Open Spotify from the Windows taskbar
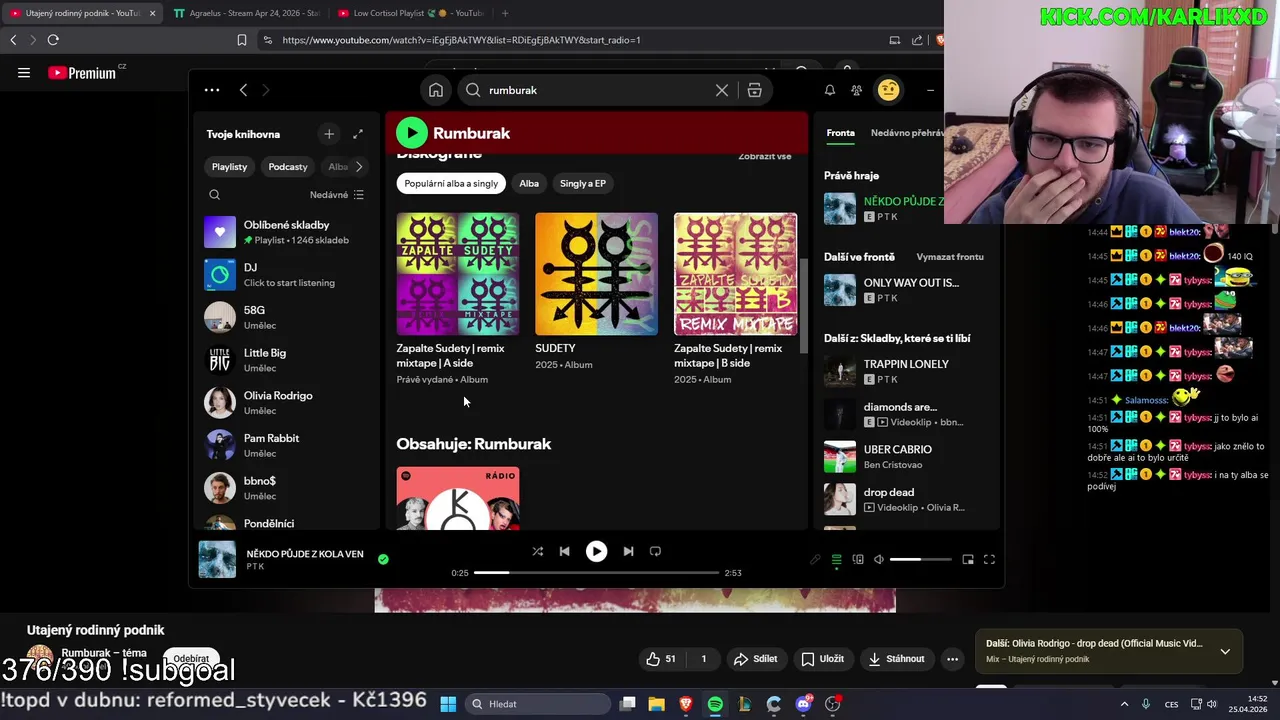Image resolution: width=1280 pixels, height=720 pixels. (715, 704)
